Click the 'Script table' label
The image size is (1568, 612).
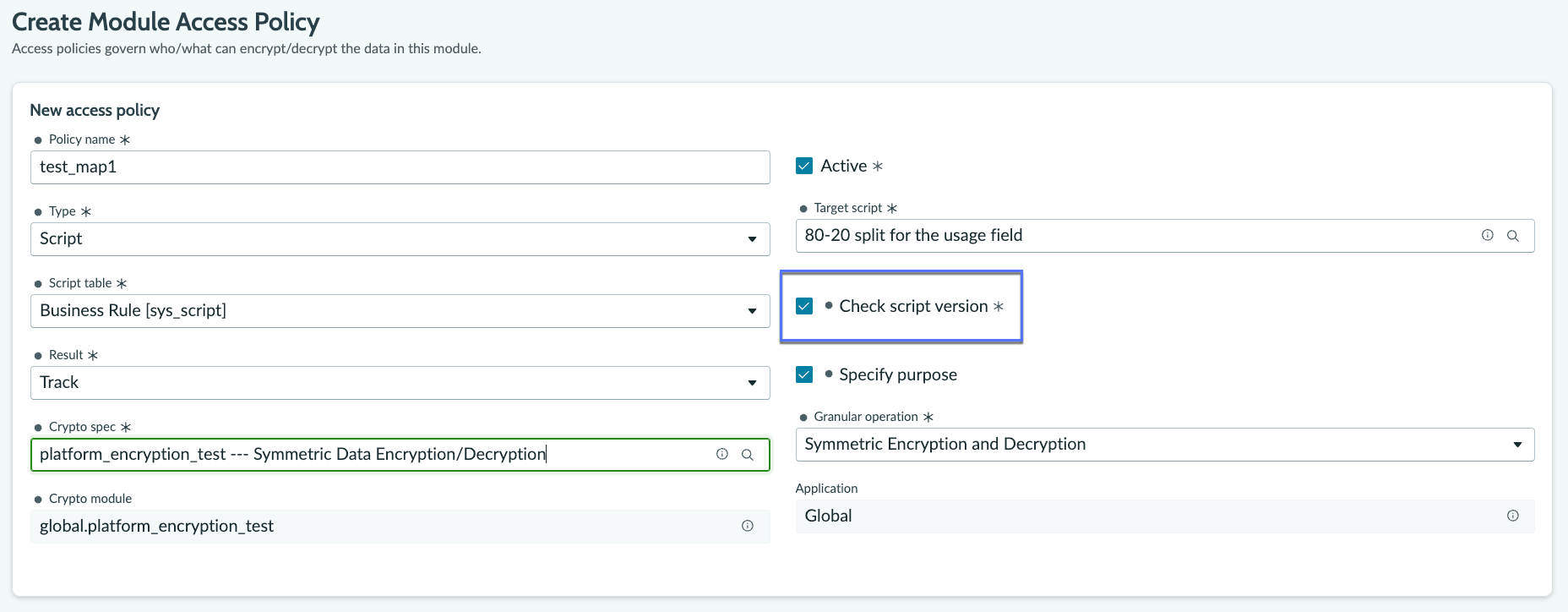click(x=80, y=283)
